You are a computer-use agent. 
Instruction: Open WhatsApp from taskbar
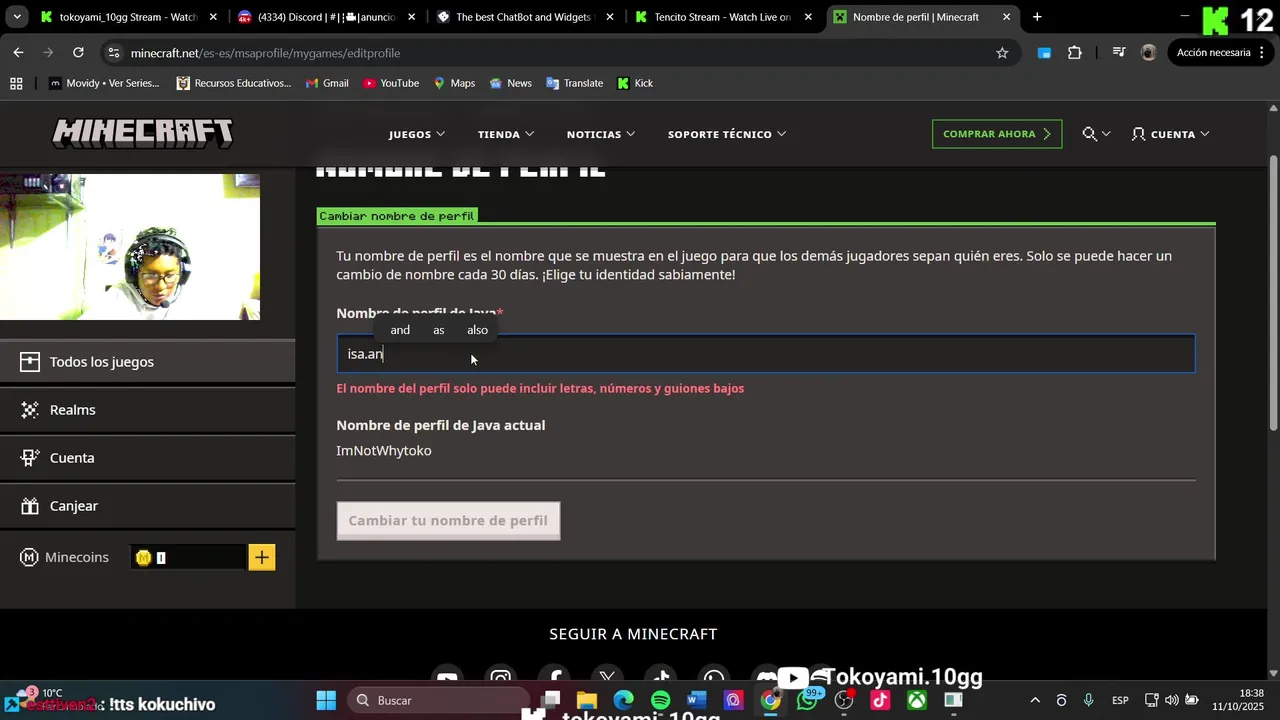[x=807, y=700]
